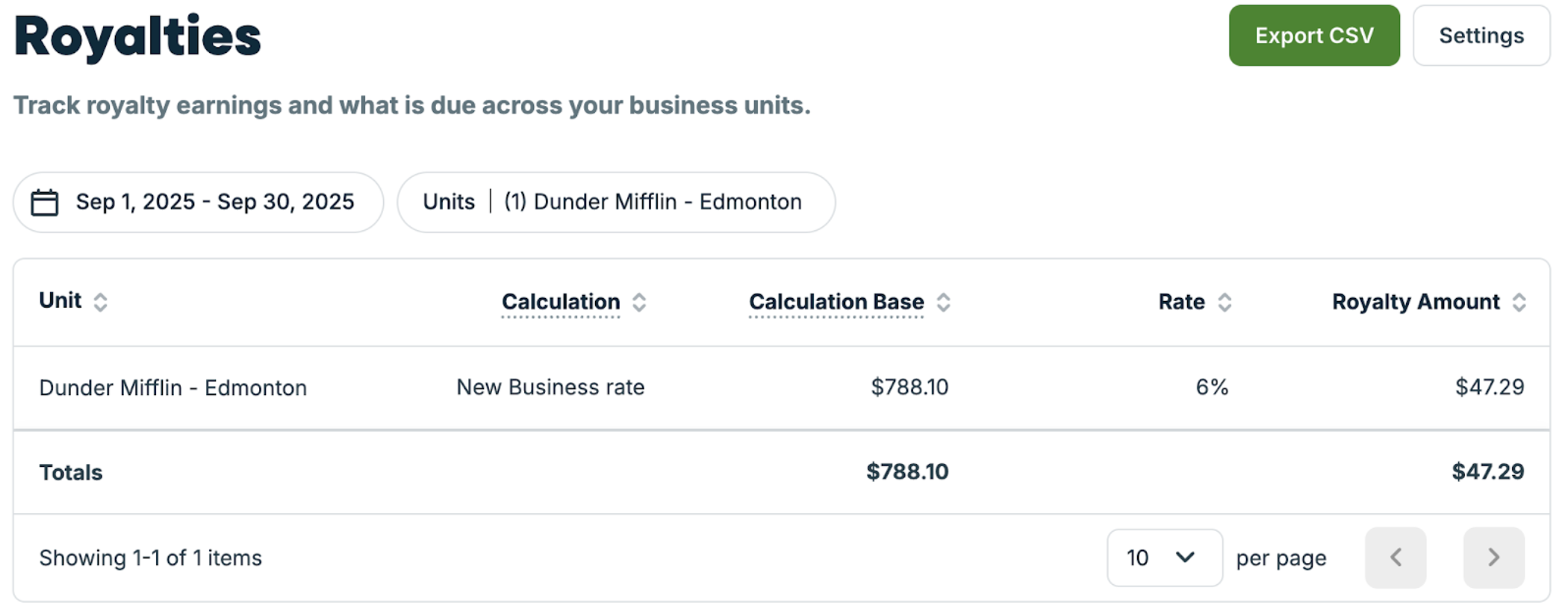The image size is (1568, 608).
Task: Go to previous page chevron
Action: (1395, 557)
